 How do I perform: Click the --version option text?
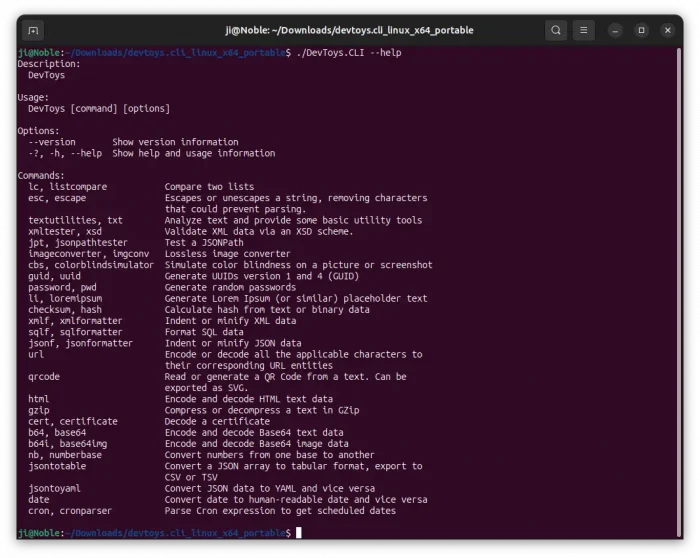pyautogui.click(x=51, y=142)
